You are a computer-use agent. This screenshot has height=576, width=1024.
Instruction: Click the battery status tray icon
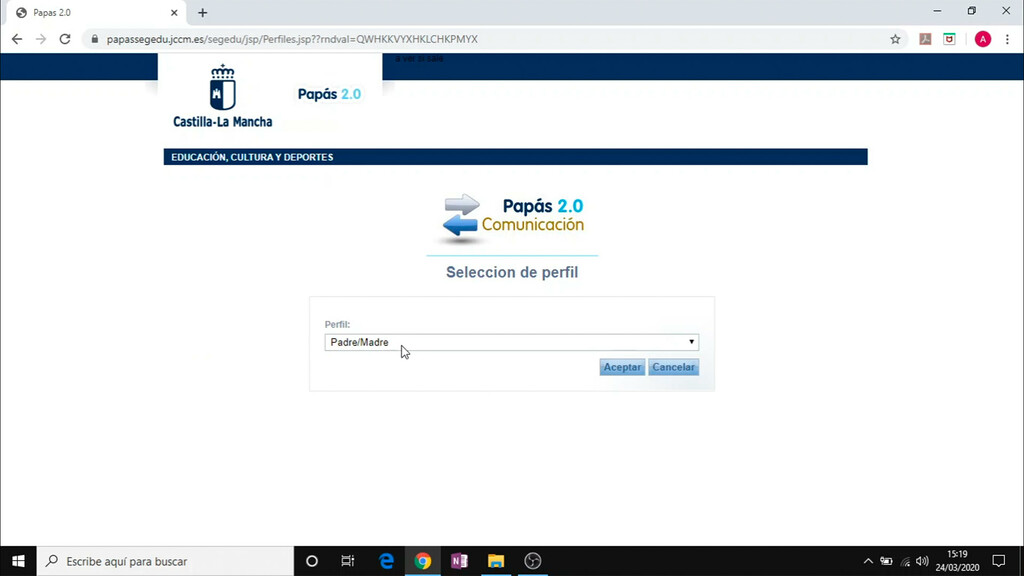pos(886,561)
